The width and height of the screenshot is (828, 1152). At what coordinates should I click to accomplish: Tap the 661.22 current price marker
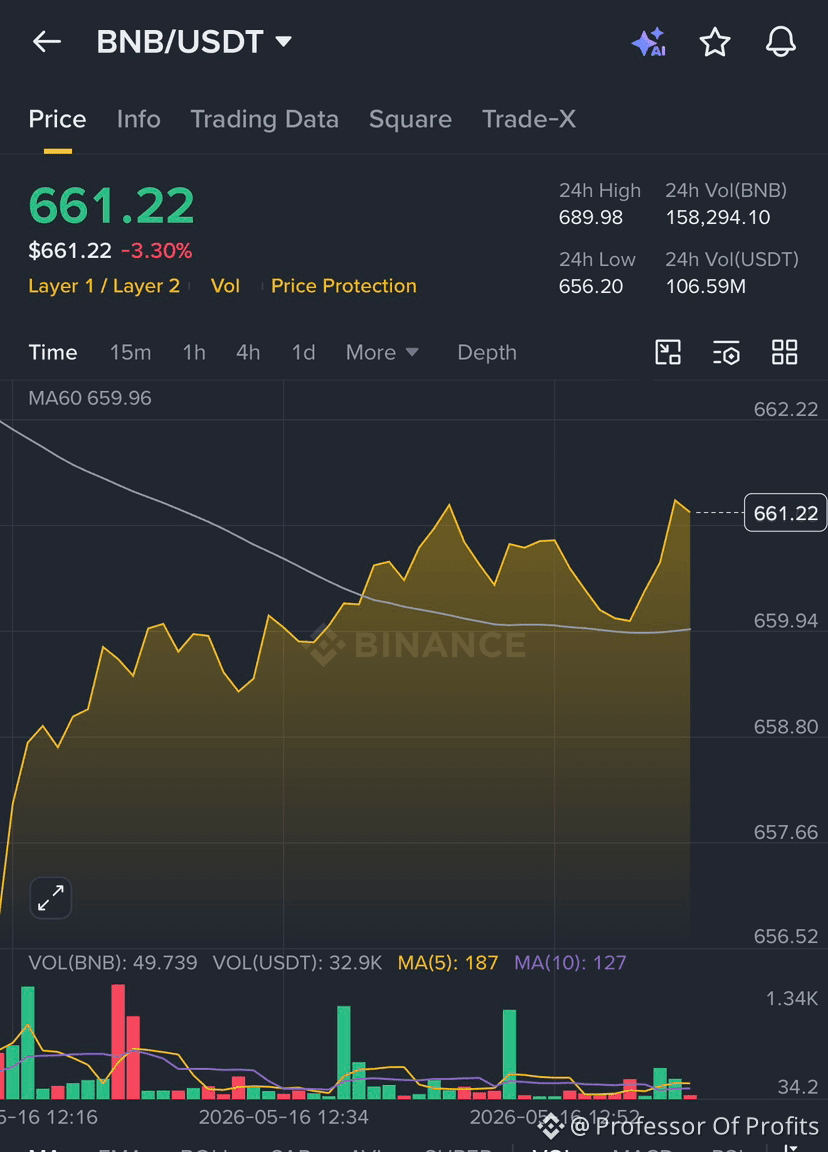pos(785,513)
